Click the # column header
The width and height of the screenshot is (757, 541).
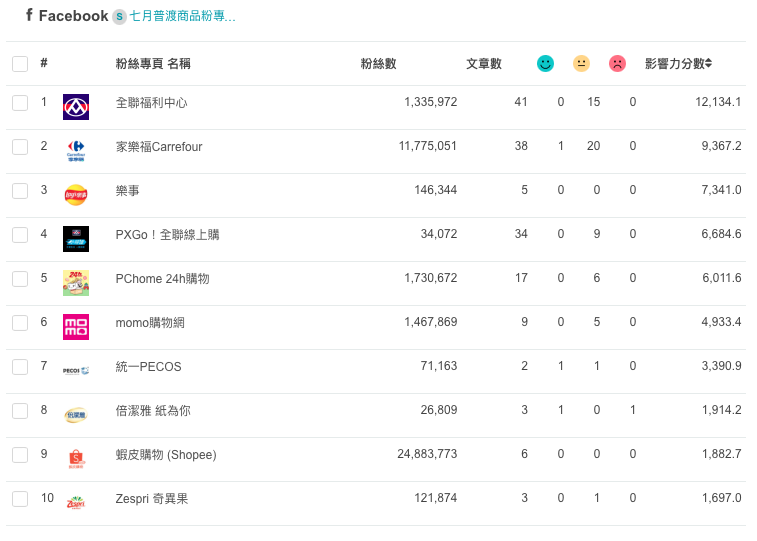(44, 63)
